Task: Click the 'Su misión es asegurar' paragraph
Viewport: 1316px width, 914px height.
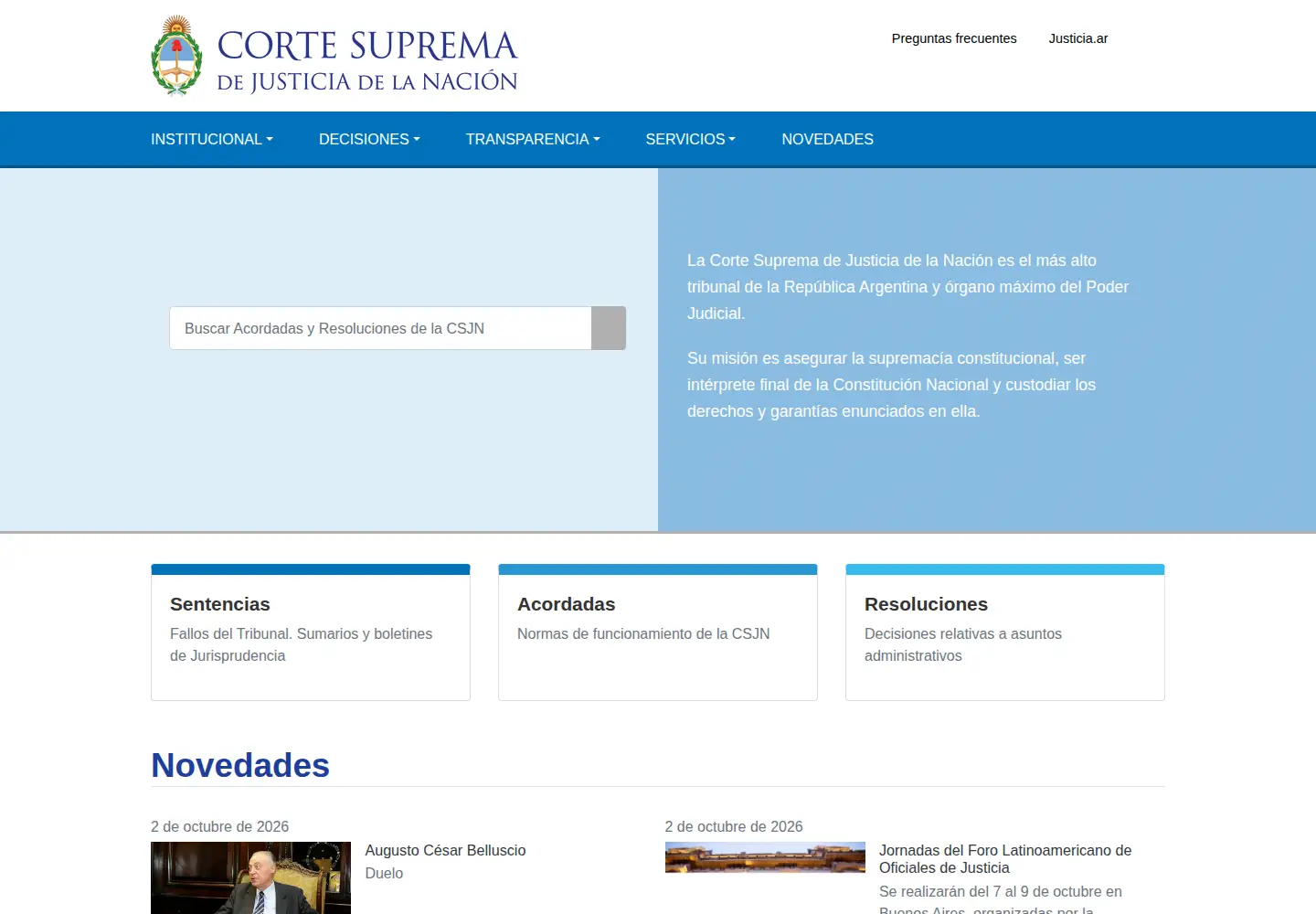Action: [891, 385]
